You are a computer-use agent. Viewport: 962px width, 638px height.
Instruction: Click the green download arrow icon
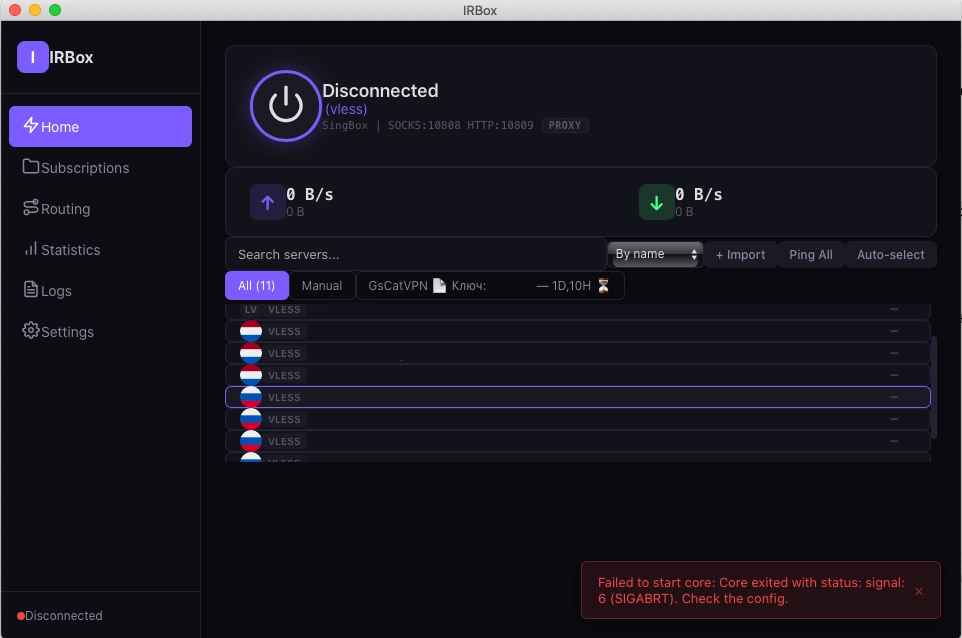(x=656, y=202)
